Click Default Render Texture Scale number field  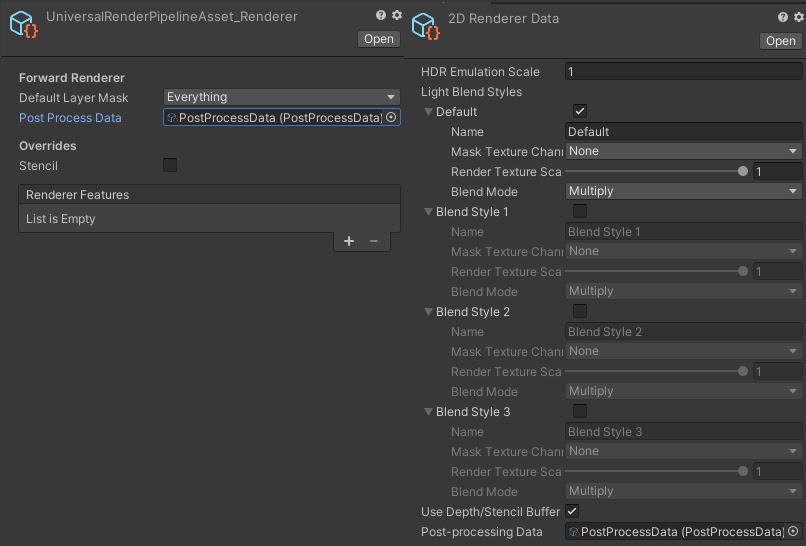[778, 171]
